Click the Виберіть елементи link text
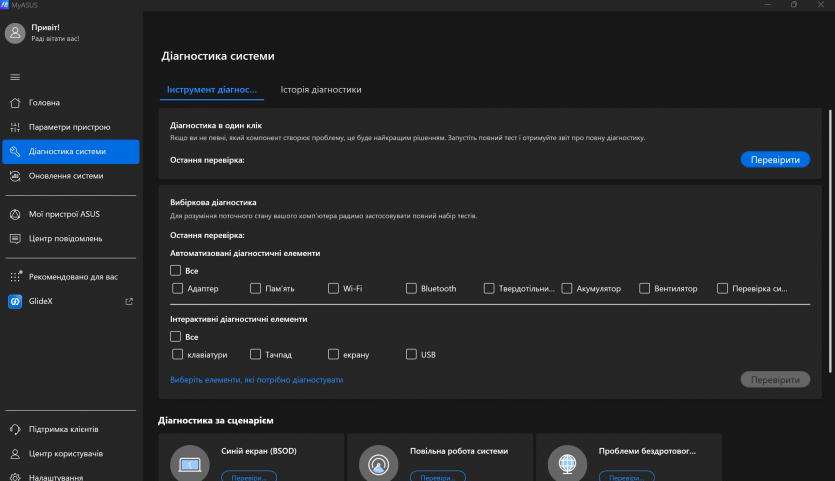Viewport: 835px width, 481px height. coord(257,380)
